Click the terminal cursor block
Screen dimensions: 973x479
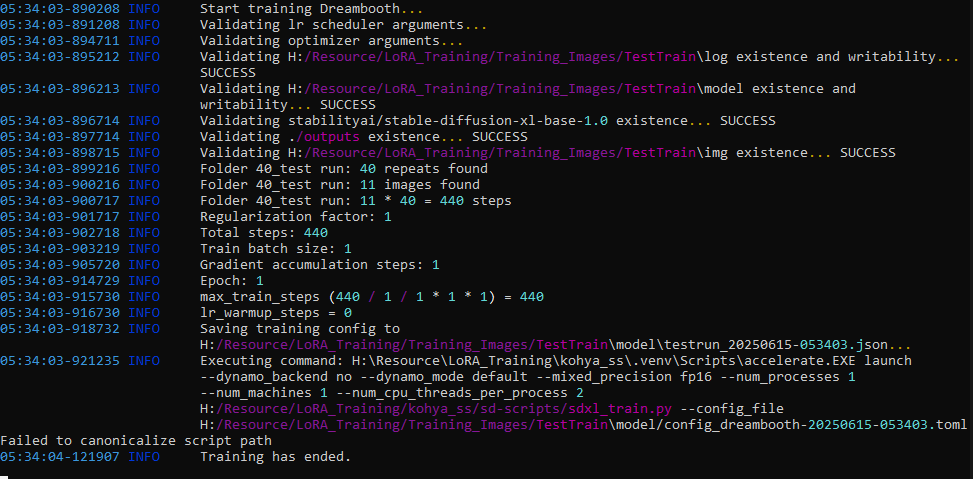click(4, 475)
